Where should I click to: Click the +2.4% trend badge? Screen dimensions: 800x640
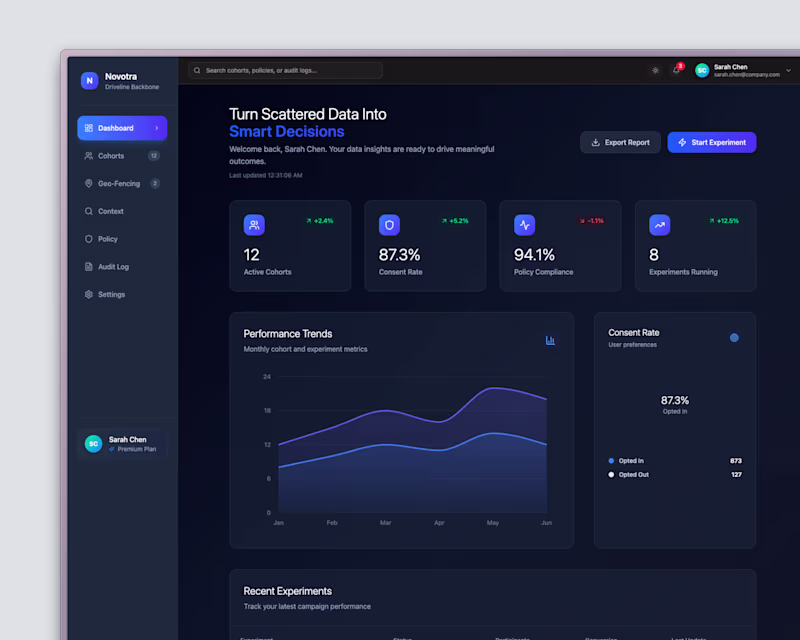click(x=320, y=221)
